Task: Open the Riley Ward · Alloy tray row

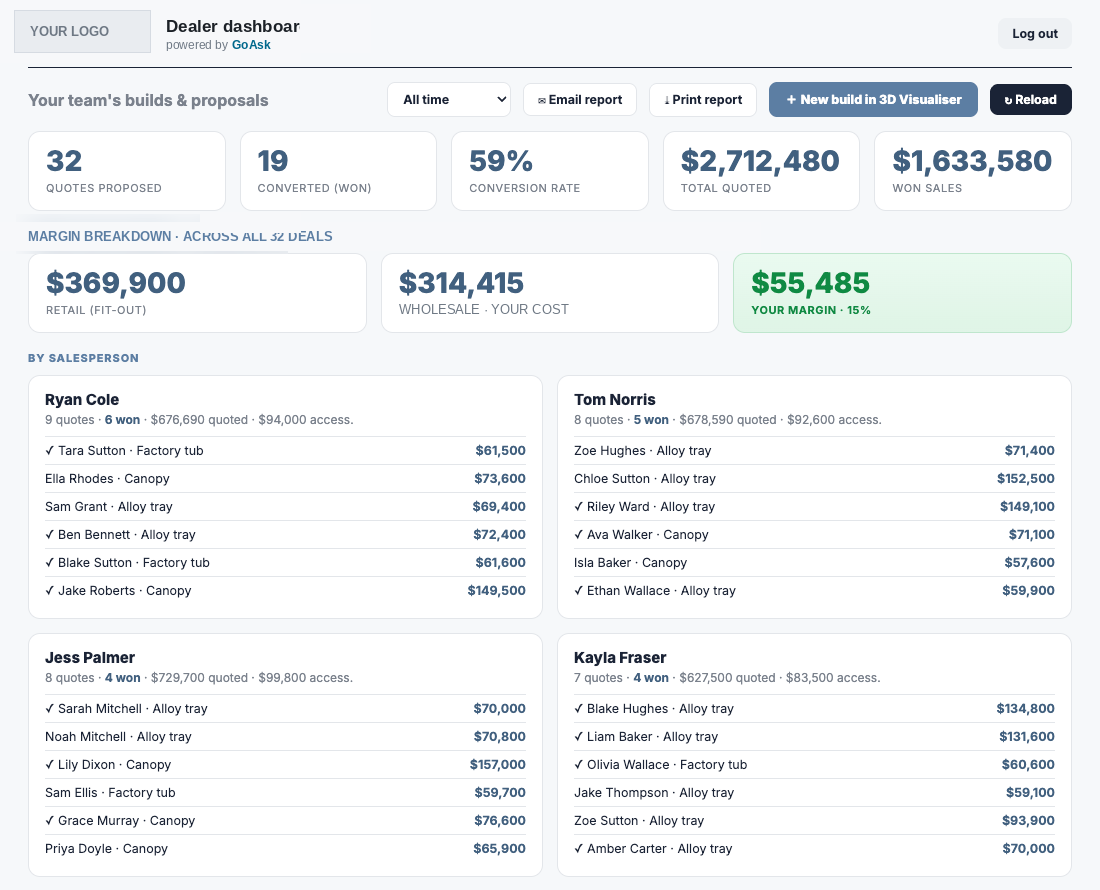Action: [x=814, y=507]
